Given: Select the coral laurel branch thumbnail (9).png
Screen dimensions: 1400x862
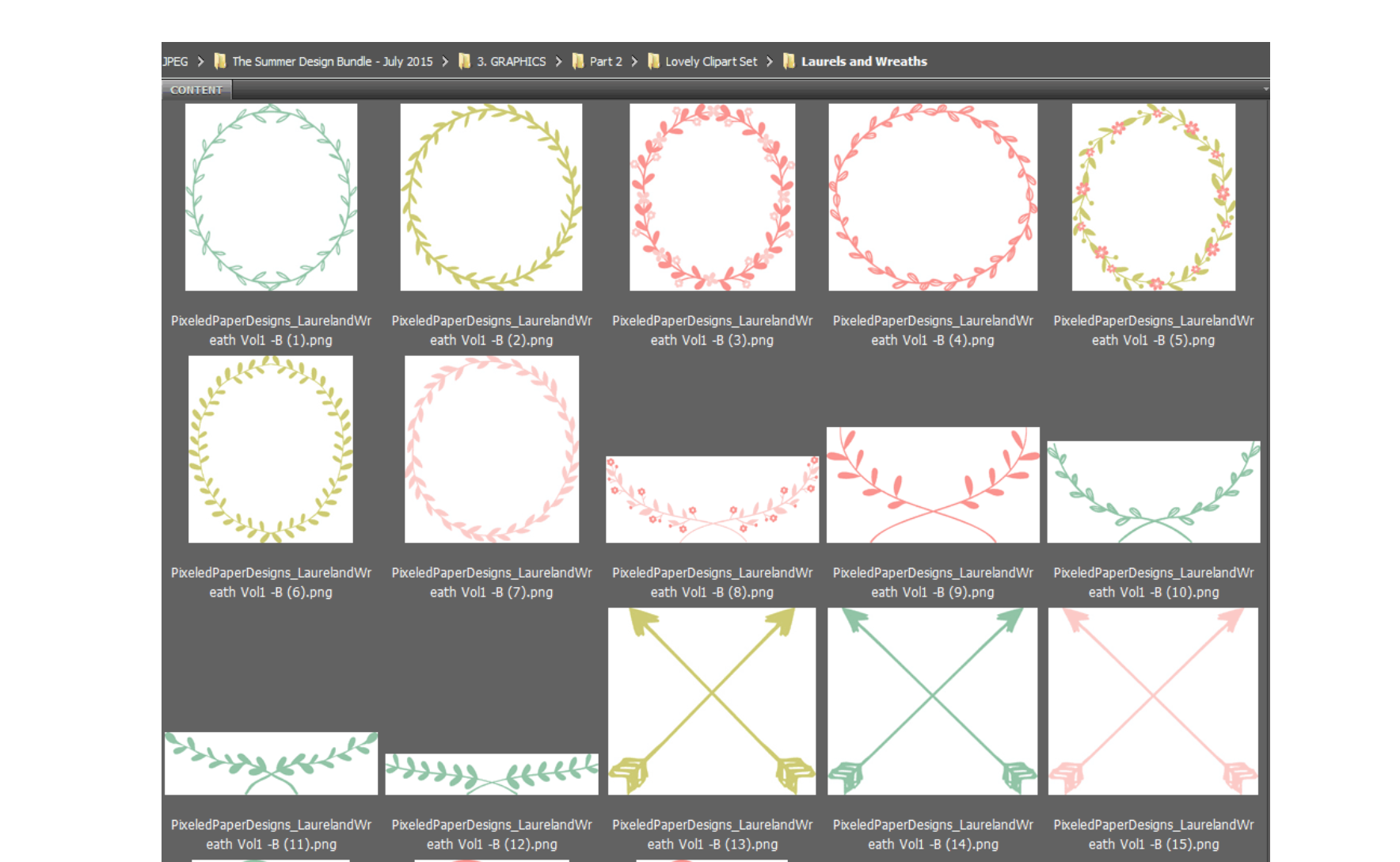Looking at the screenshot, I should (x=933, y=485).
